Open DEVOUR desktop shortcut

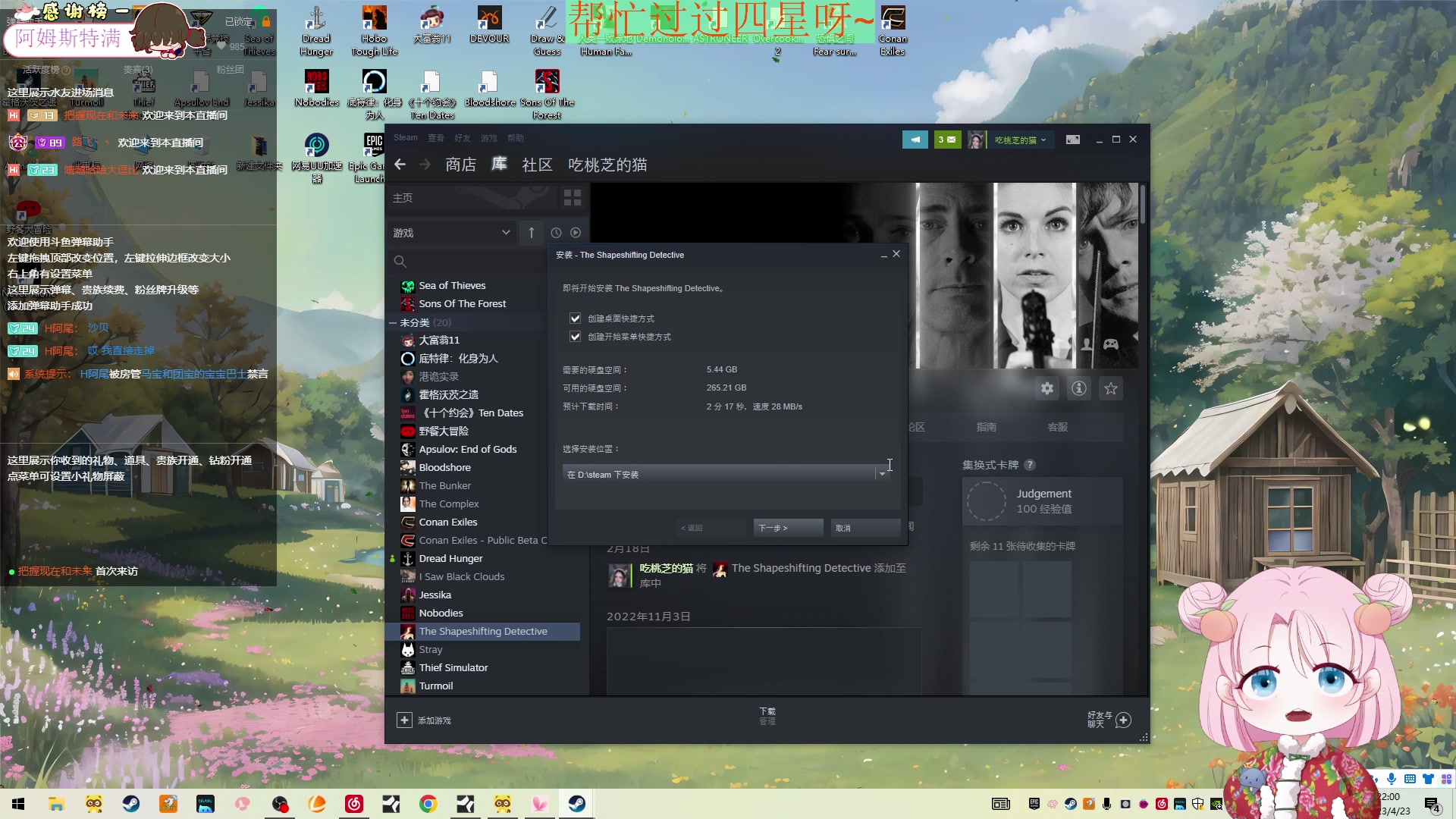click(490, 24)
